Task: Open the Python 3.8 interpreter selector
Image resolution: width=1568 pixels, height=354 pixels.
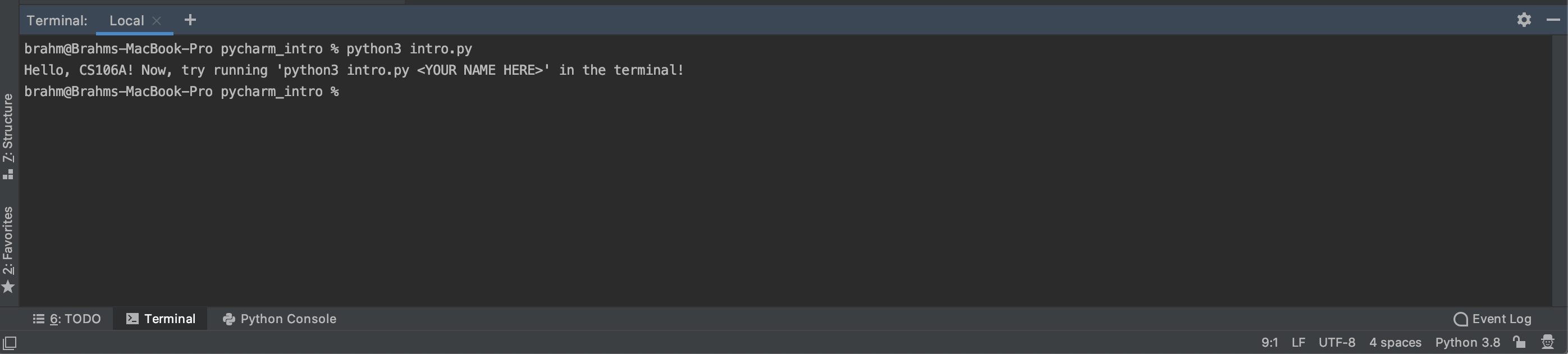Action: pyautogui.click(x=1468, y=342)
